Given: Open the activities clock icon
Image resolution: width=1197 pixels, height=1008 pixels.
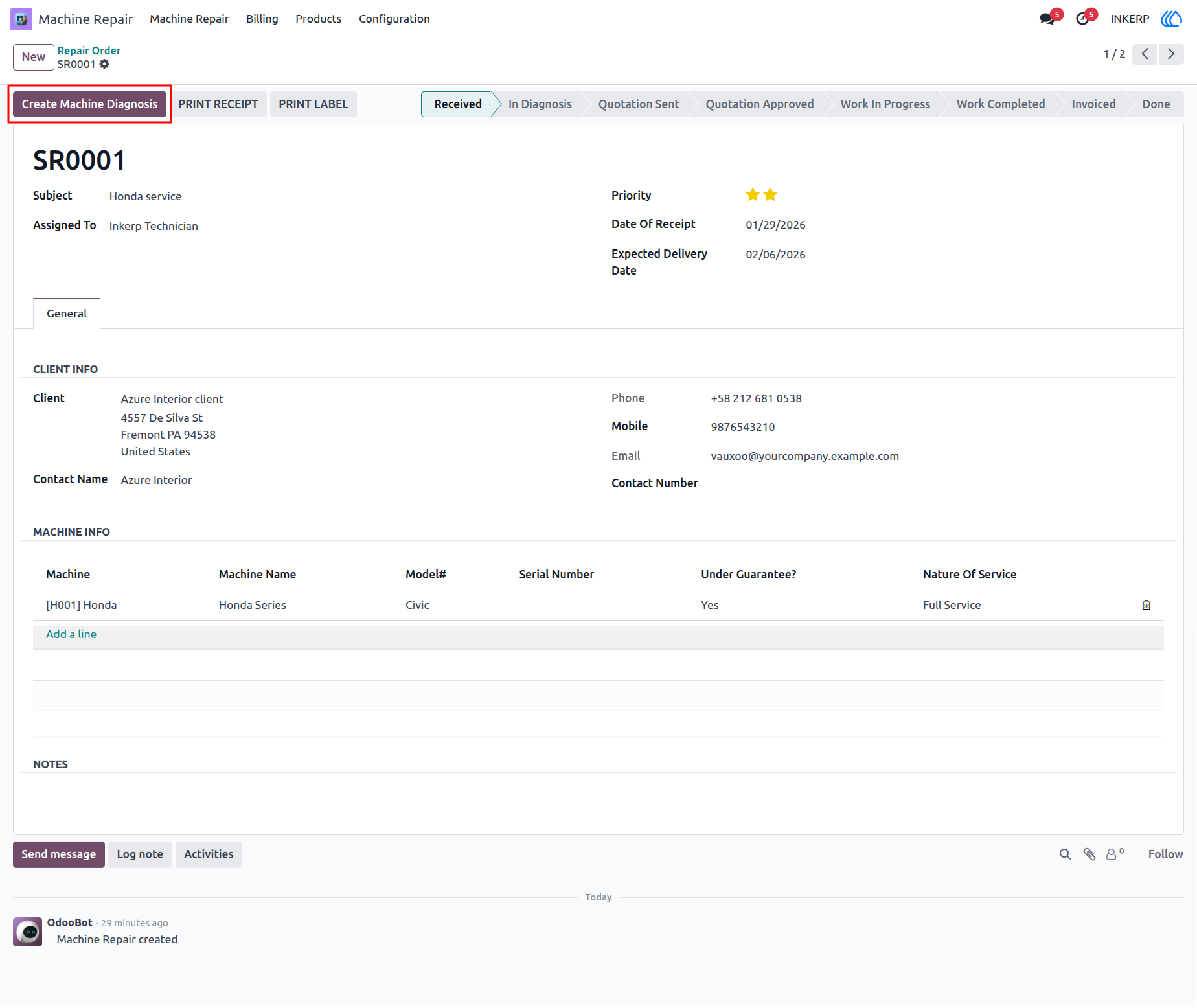Looking at the screenshot, I should 1082,19.
